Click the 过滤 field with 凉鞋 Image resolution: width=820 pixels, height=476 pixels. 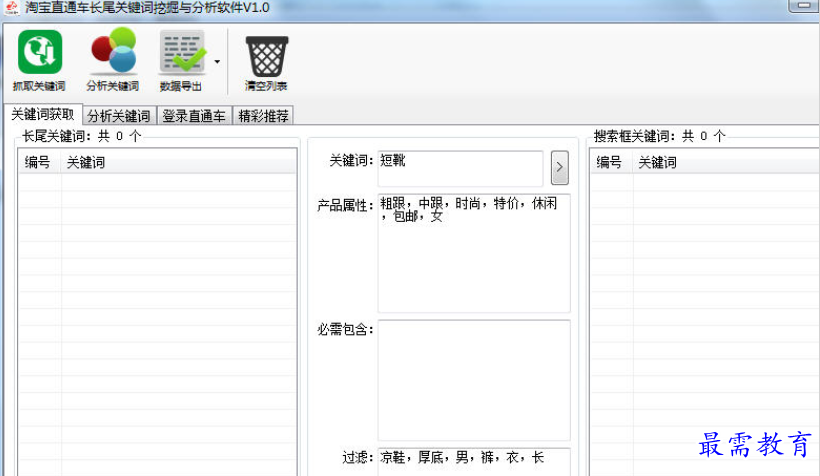click(x=474, y=461)
